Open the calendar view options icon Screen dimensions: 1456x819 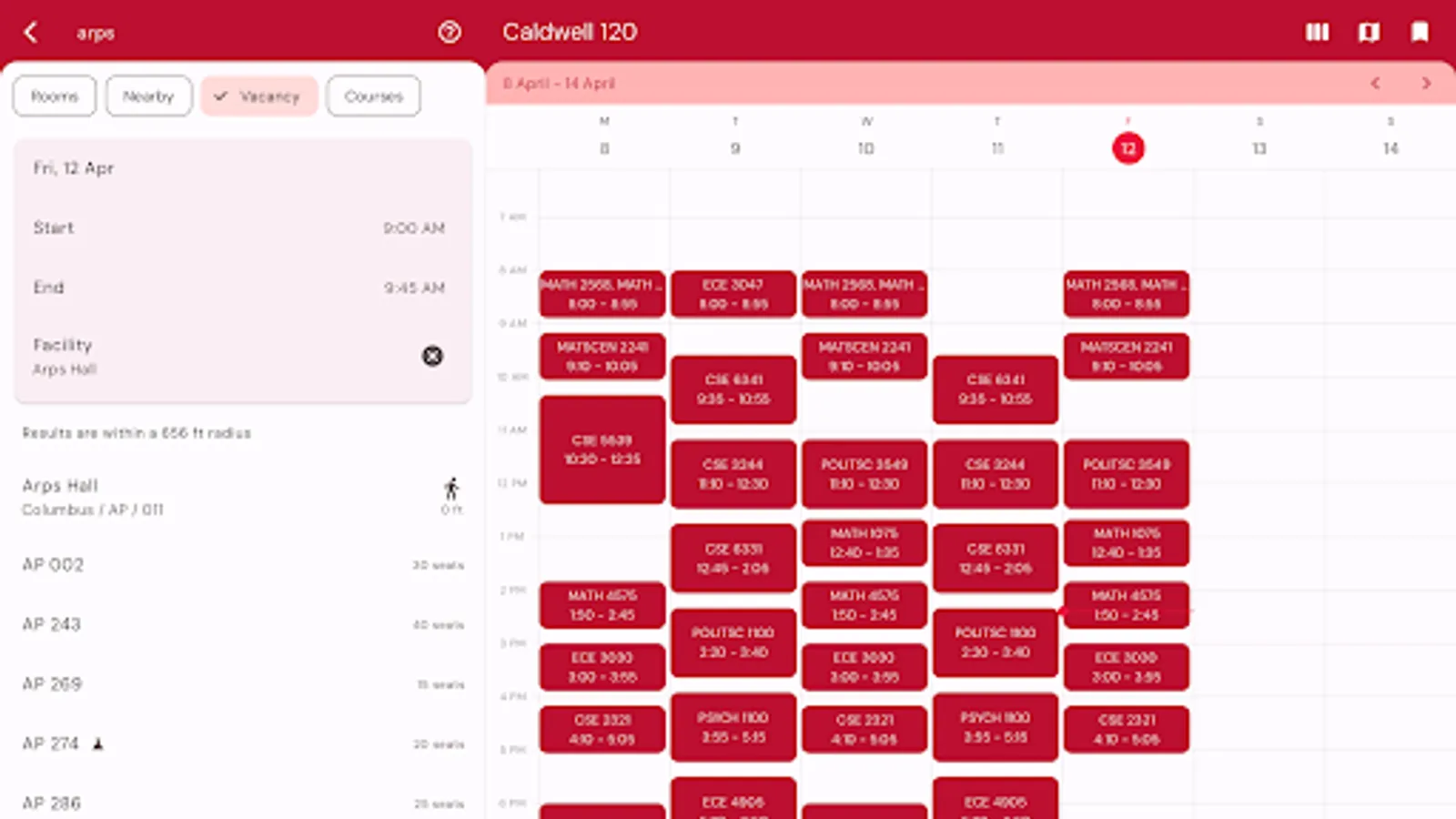1317,32
